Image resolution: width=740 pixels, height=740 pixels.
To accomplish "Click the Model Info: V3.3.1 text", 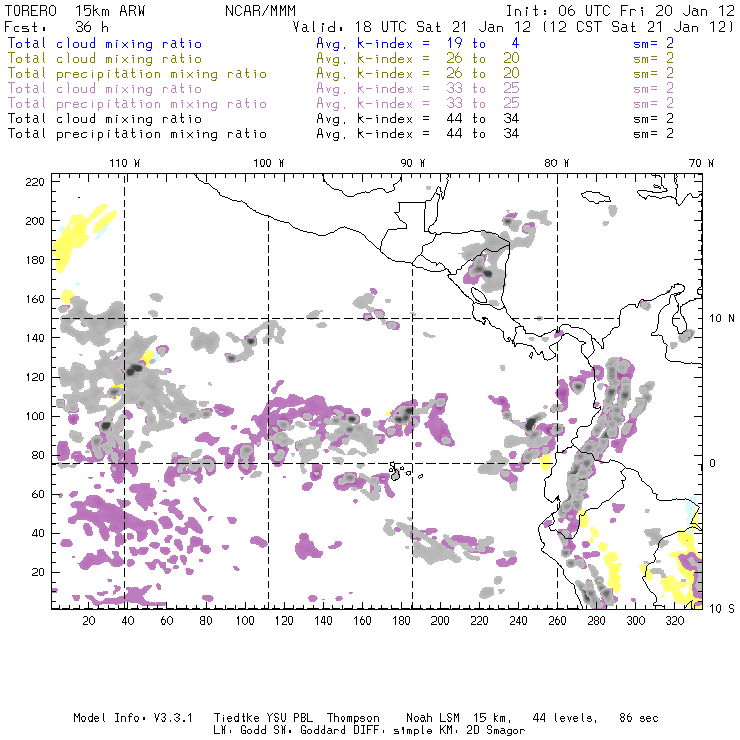I will pos(133,718).
